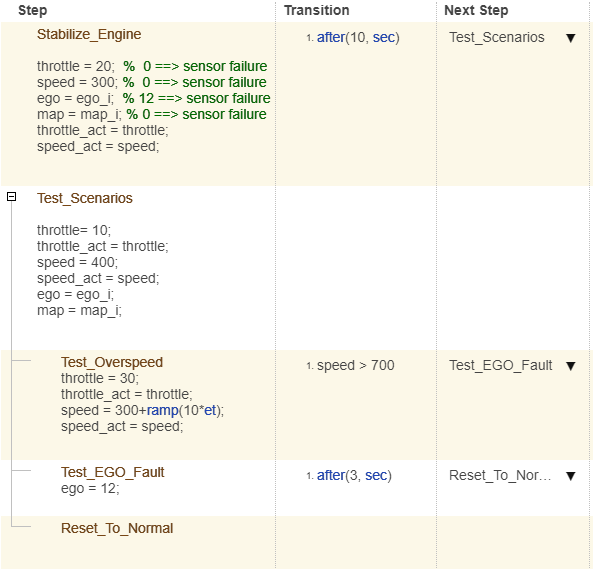Click 'map = map_i;' in Test_Scenarios
Screen dimensions: 593x569
click(79, 310)
